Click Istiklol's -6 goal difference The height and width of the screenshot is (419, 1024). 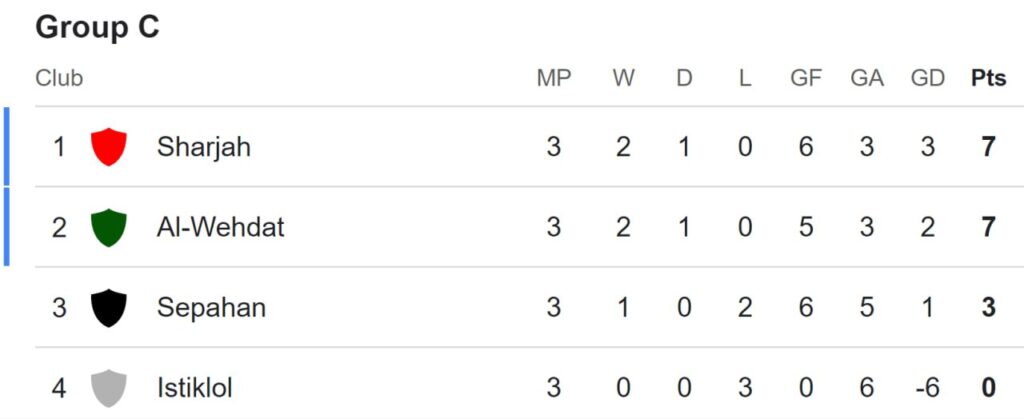tap(928, 388)
